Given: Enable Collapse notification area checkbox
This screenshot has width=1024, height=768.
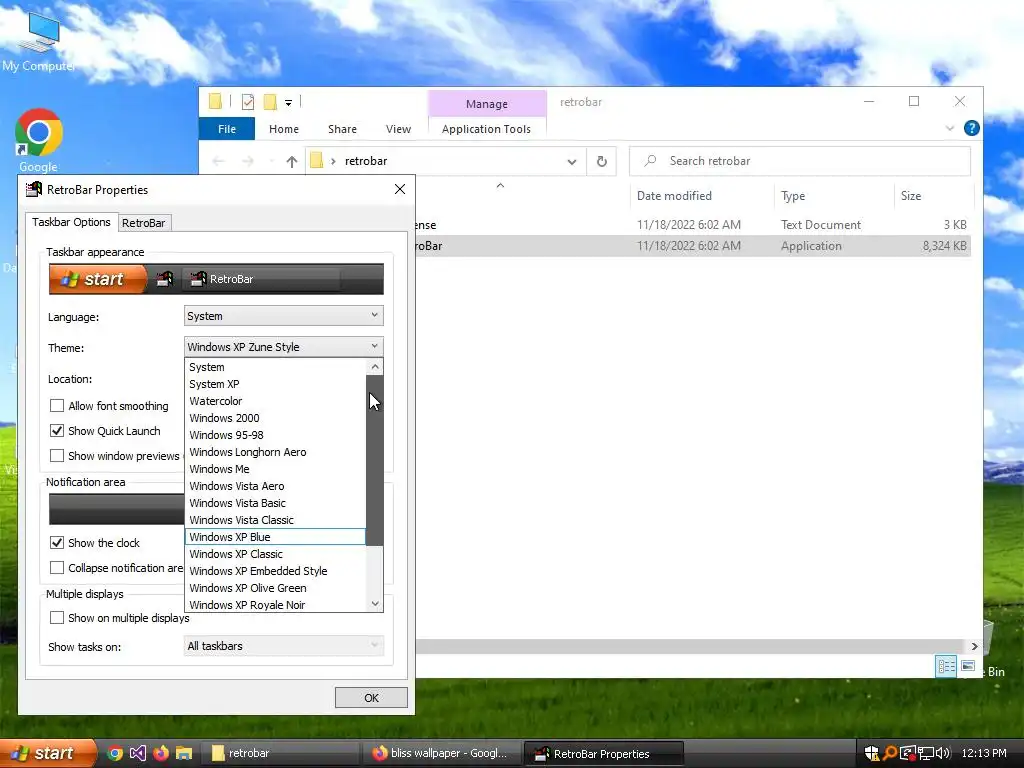Looking at the screenshot, I should pyautogui.click(x=57, y=568).
